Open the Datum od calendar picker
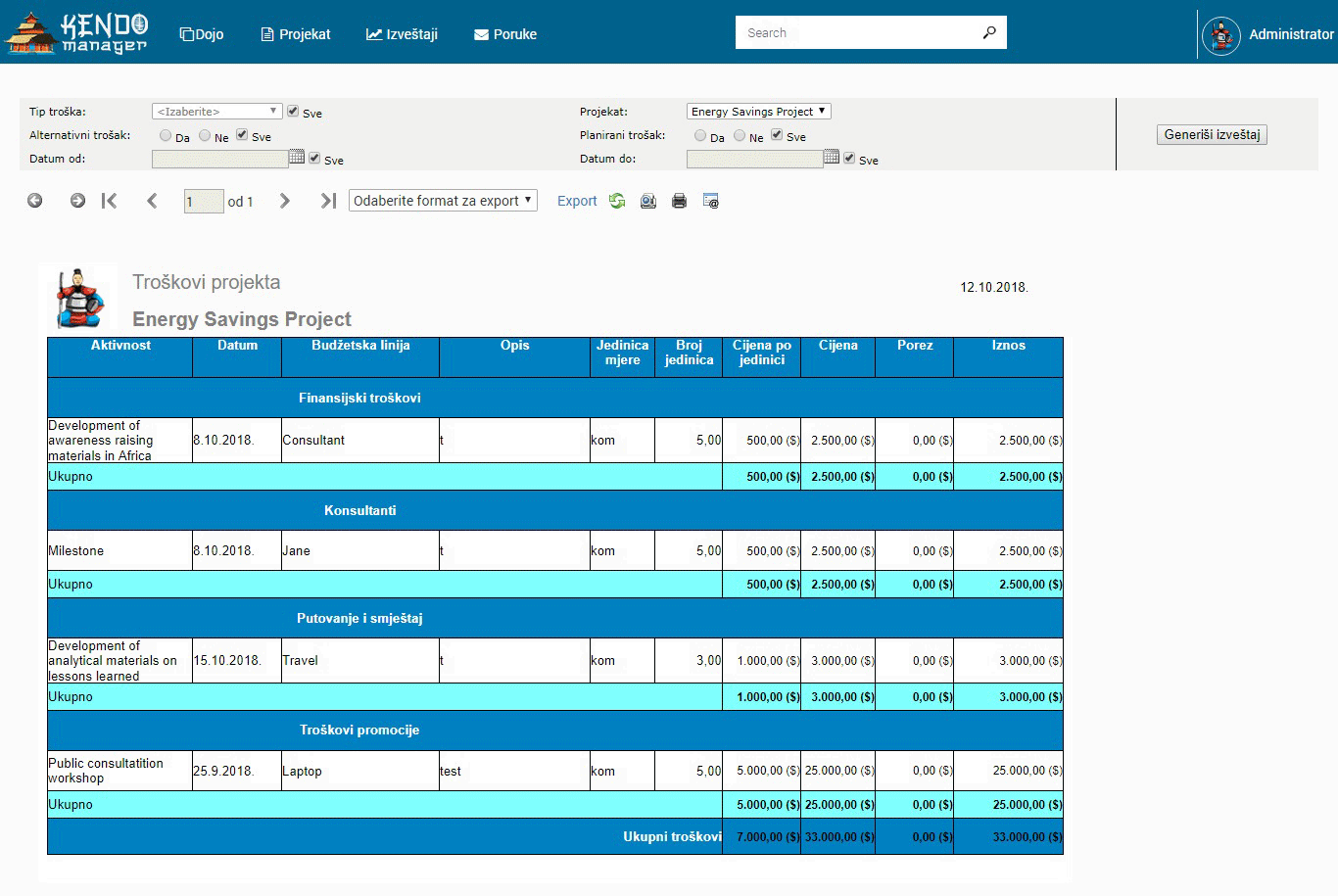This screenshot has width=1338, height=896. click(297, 157)
